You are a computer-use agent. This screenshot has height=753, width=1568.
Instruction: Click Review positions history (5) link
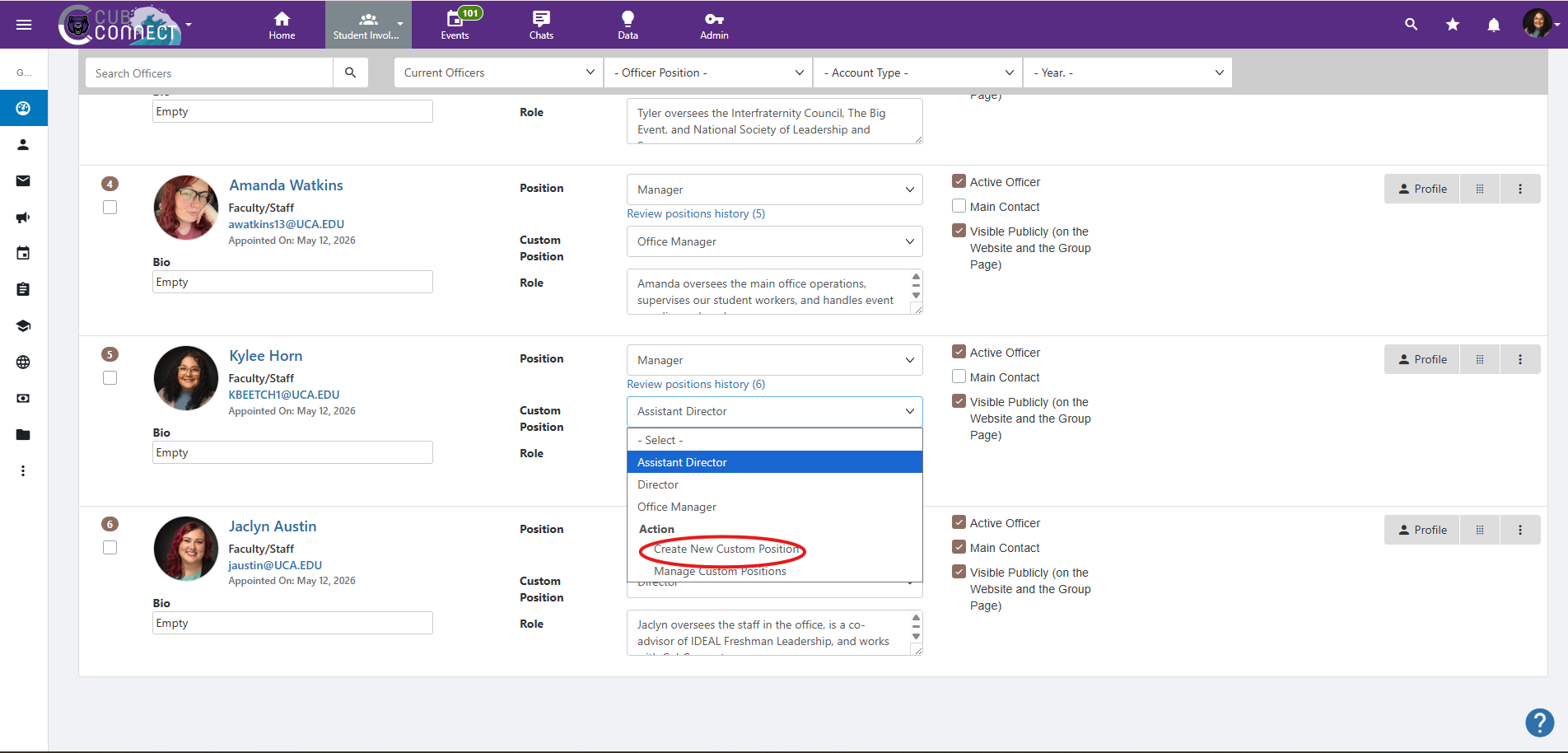click(x=696, y=213)
